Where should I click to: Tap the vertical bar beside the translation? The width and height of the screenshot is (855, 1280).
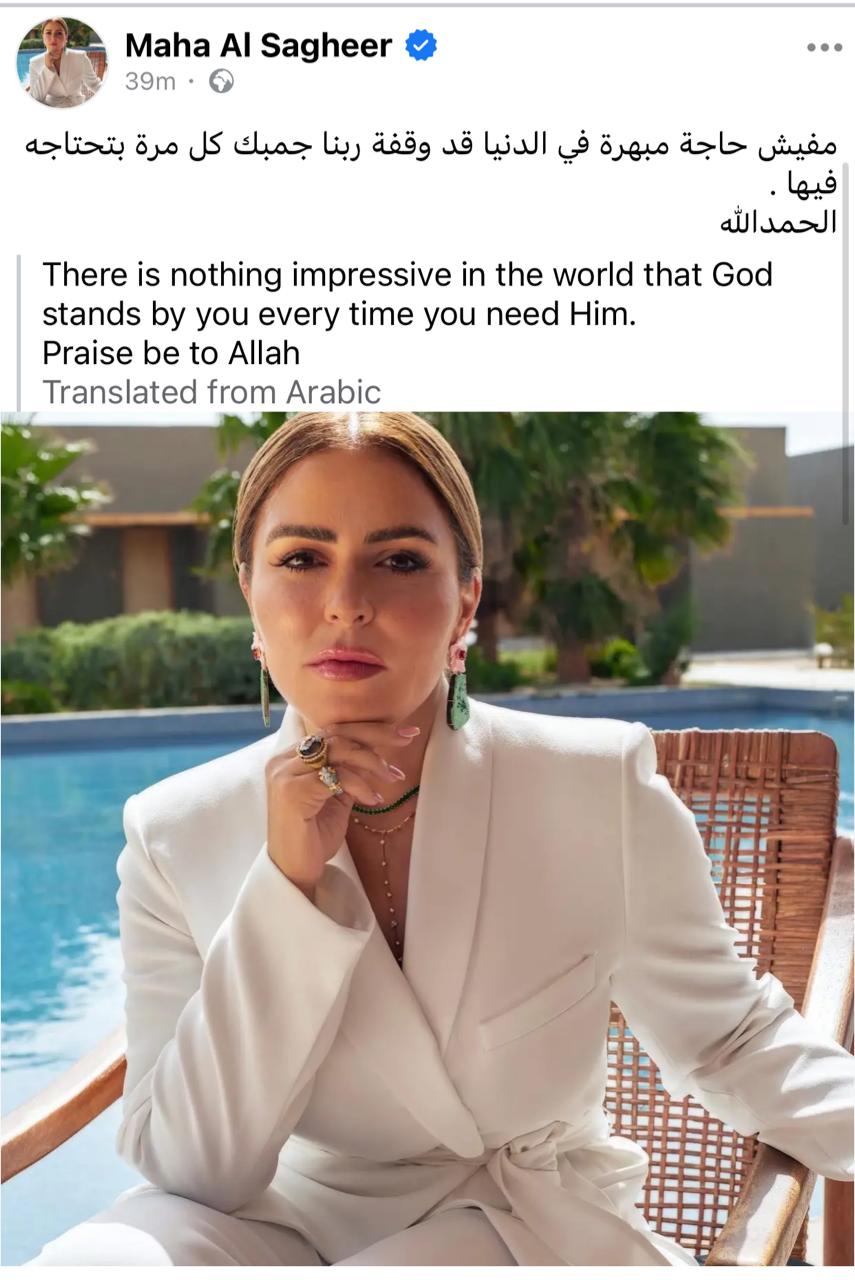click(x=19, y=333)
